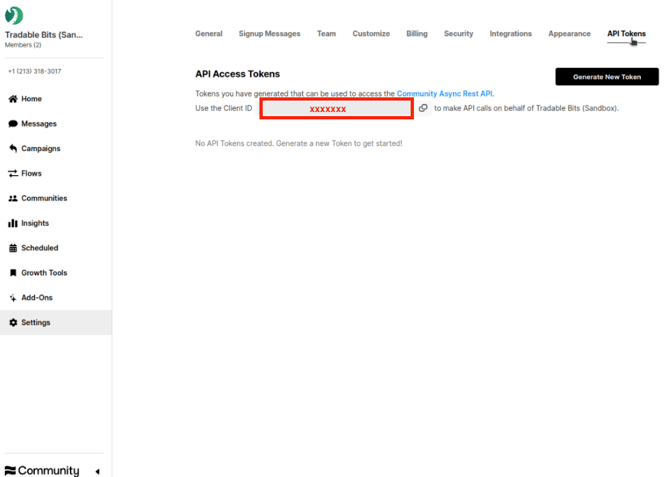Viewport: 670px width, 477px height.
Task: Open the Community Async Rest API link
Action: click(444, 93)
